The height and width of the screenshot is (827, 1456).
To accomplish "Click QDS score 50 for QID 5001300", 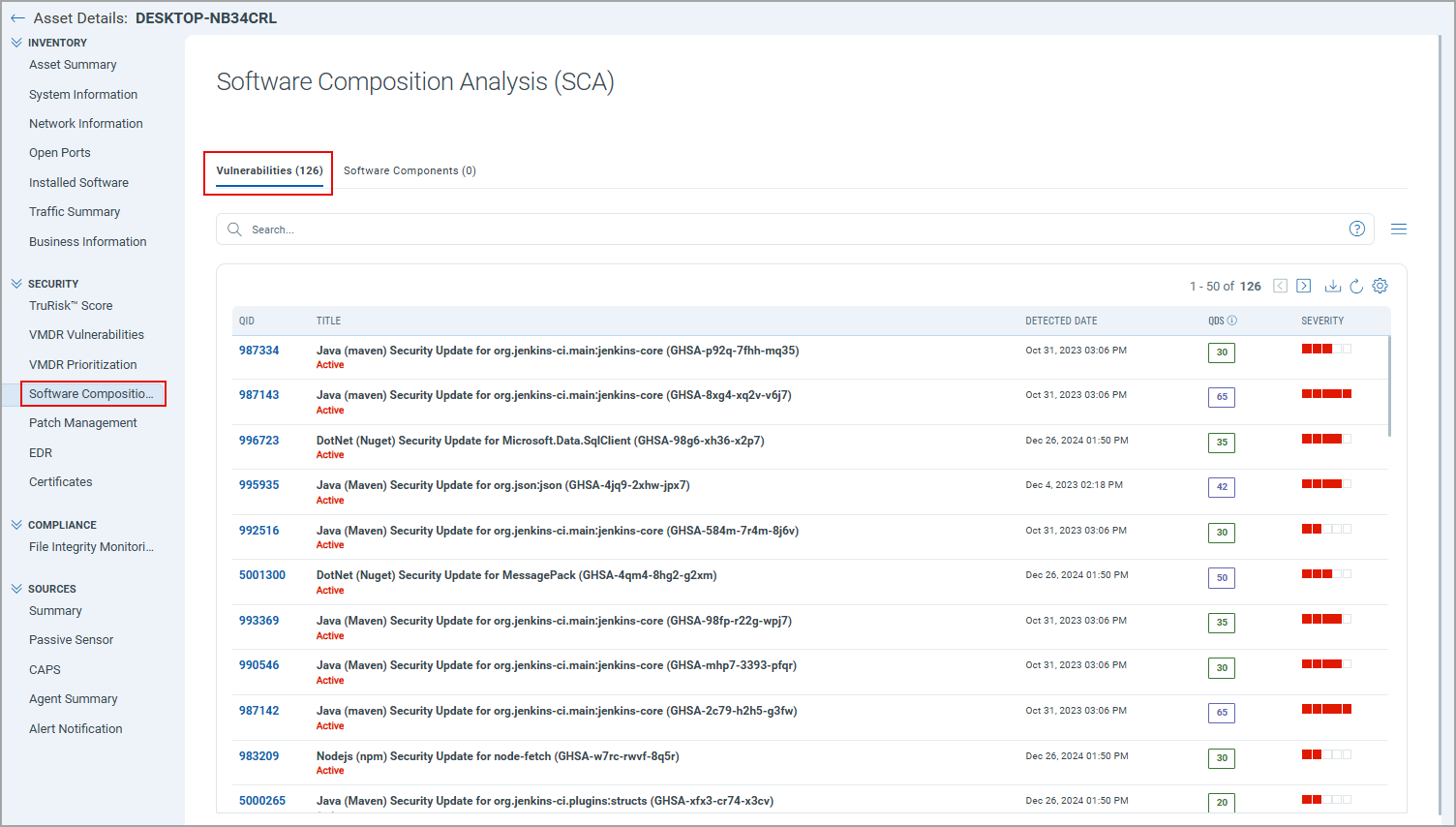I will pos(1222,578).
